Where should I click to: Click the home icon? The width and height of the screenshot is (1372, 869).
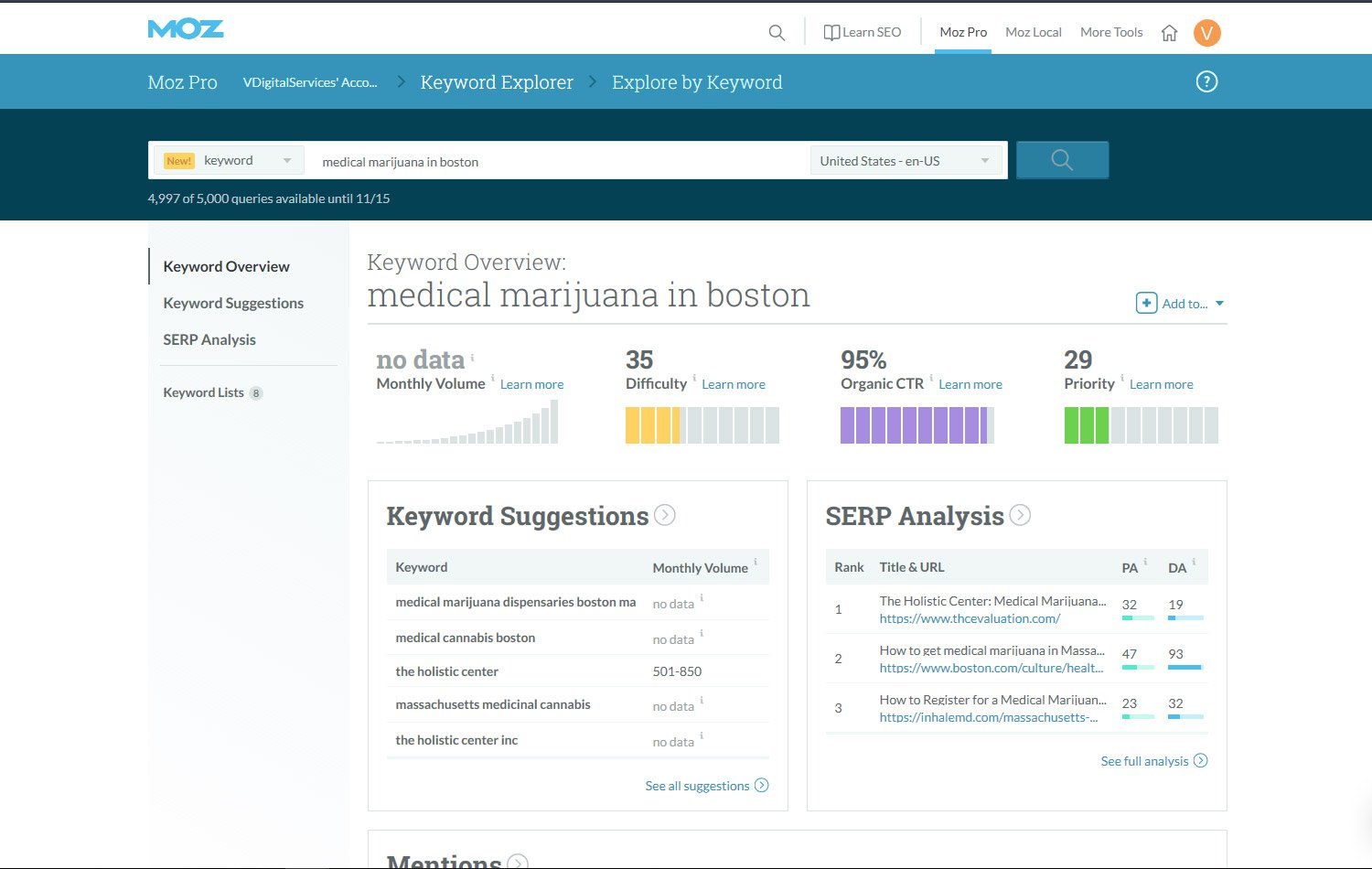pyautogui.click(x=1169, y=33)
